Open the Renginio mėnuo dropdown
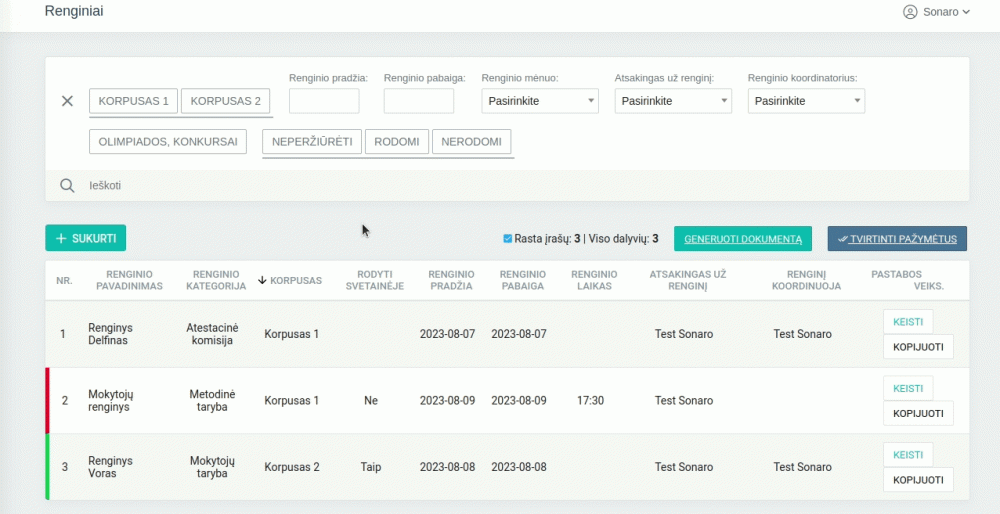Image resolution: width=1000 pixels, height=514 pixels. click(540, 101)
